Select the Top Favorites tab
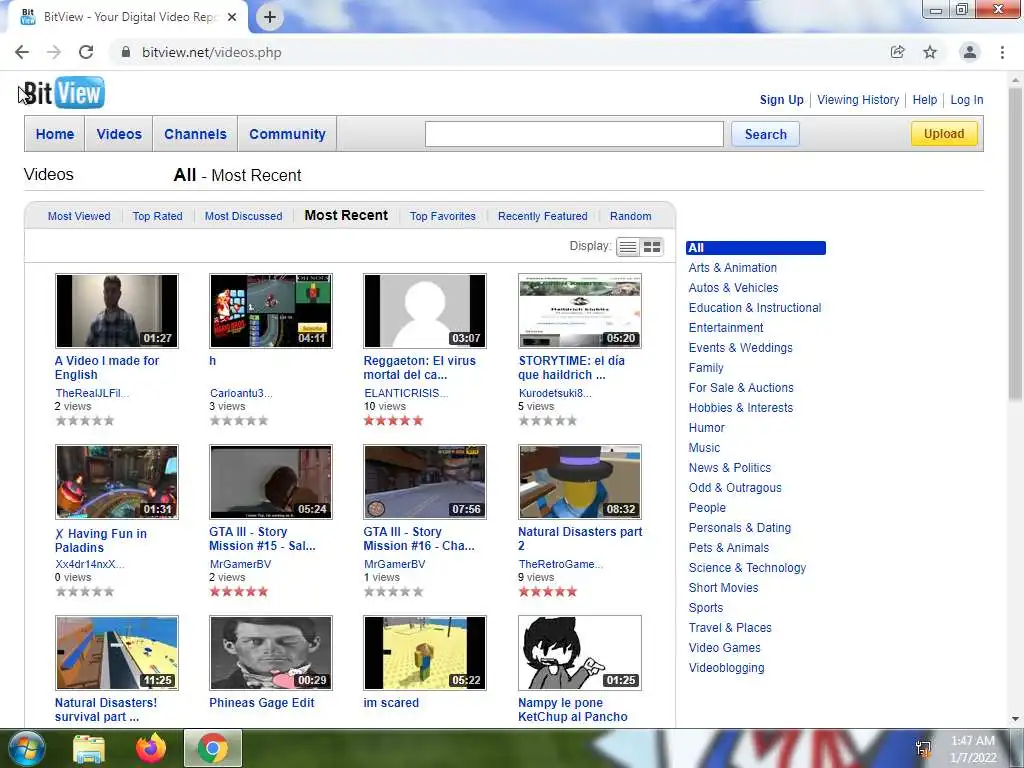 443,216
